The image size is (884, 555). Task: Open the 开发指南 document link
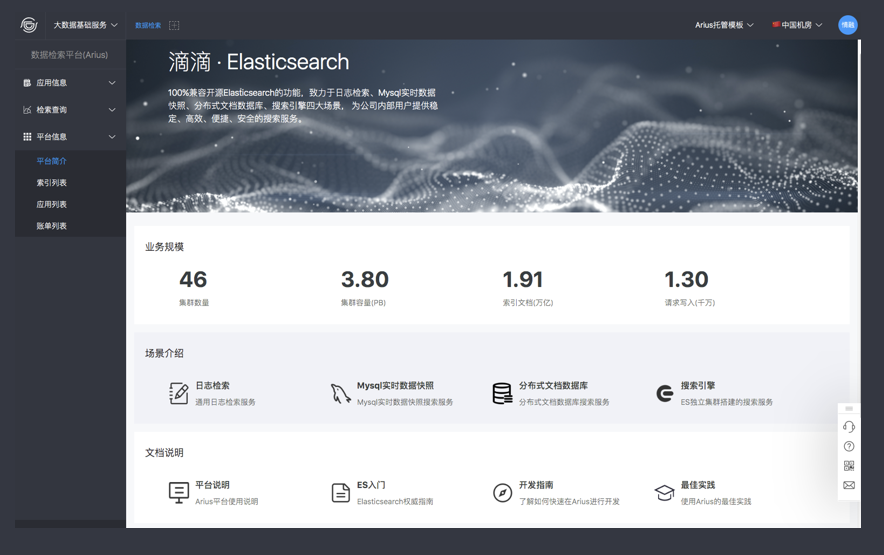pos(536,485)
